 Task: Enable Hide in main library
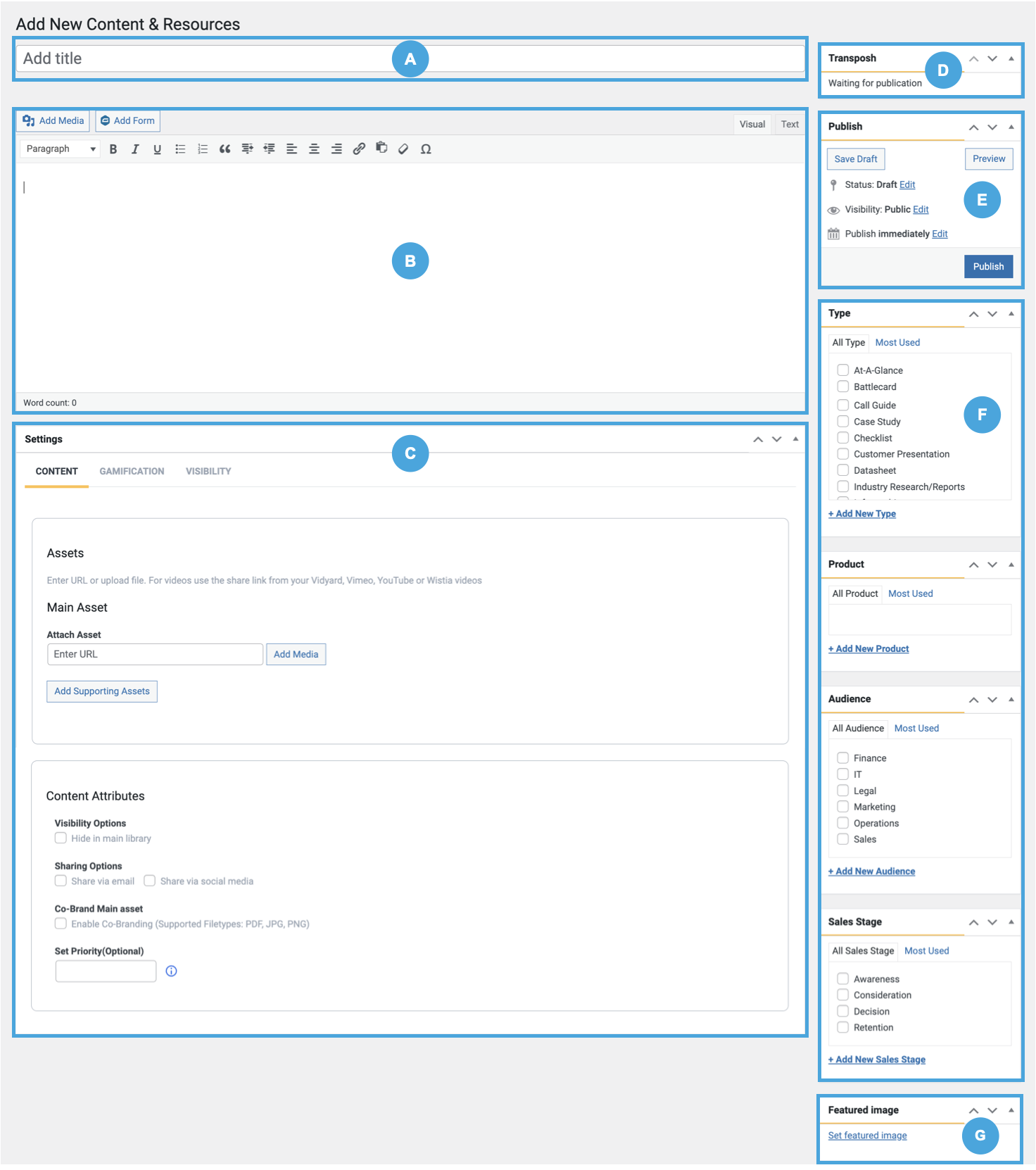61,838
